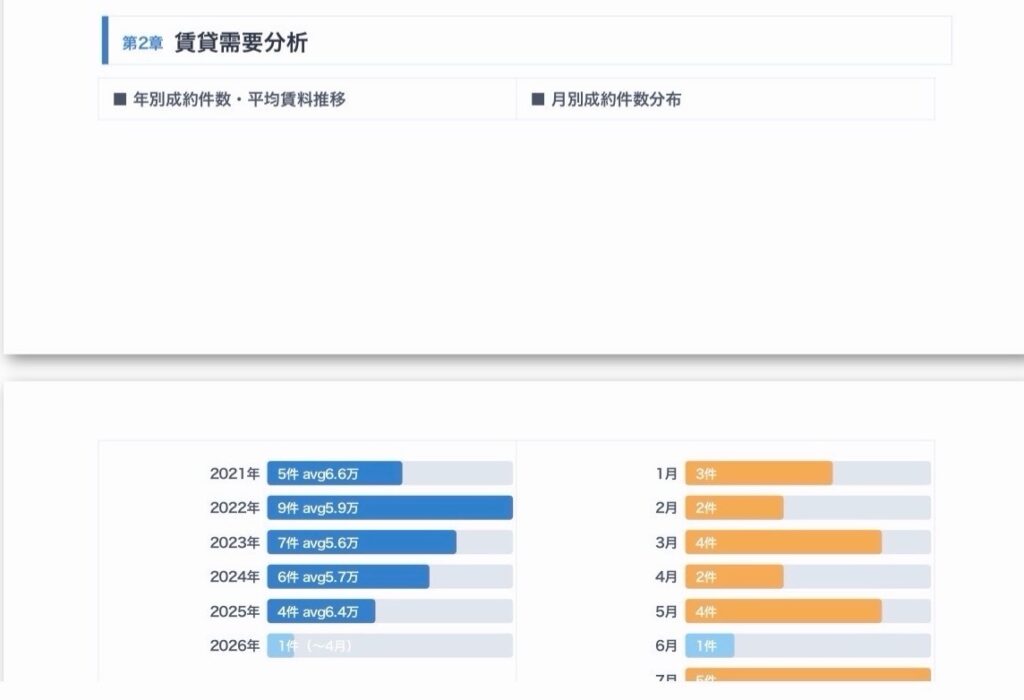The image size is (1024, 700).
Task: Click the 2022年 bar showing 9件 avg5.9万
Action: tap(389, 508)
